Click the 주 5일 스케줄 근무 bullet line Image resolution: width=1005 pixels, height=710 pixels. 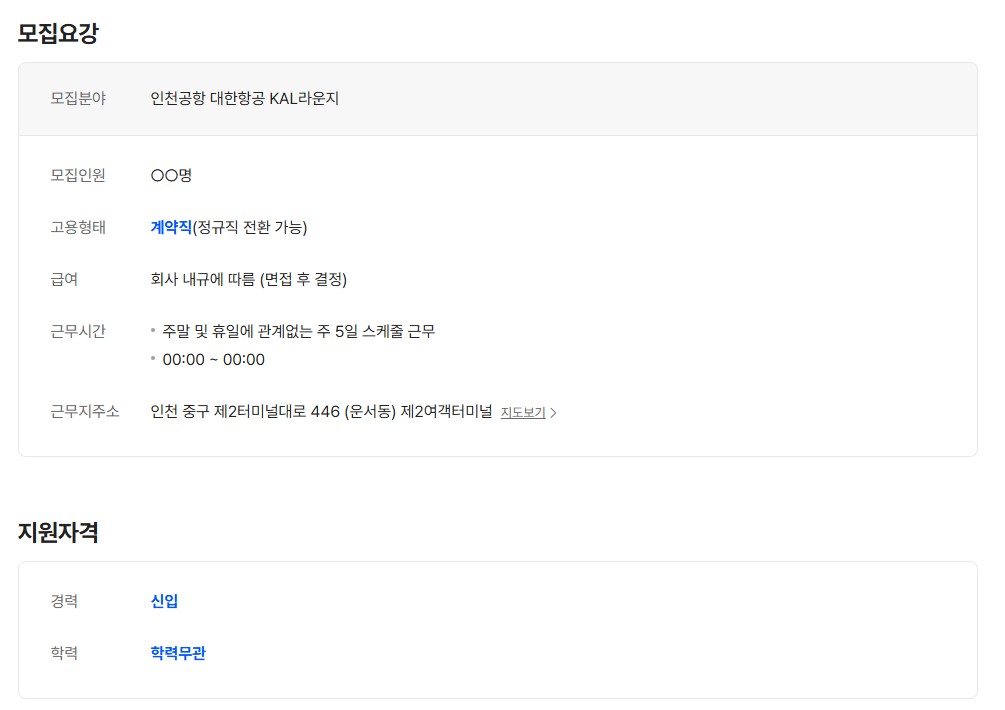pyautogui.click(x=298, y=331)
